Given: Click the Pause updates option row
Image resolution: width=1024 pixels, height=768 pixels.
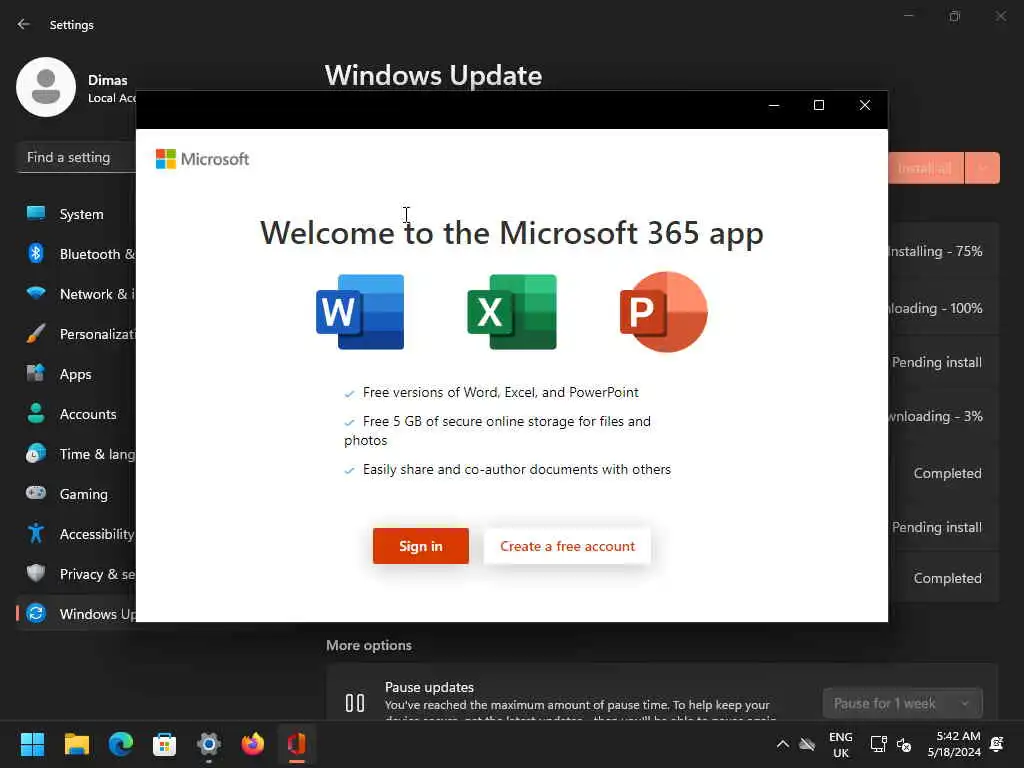Looking at the screenshot, I should click(662, 694).
